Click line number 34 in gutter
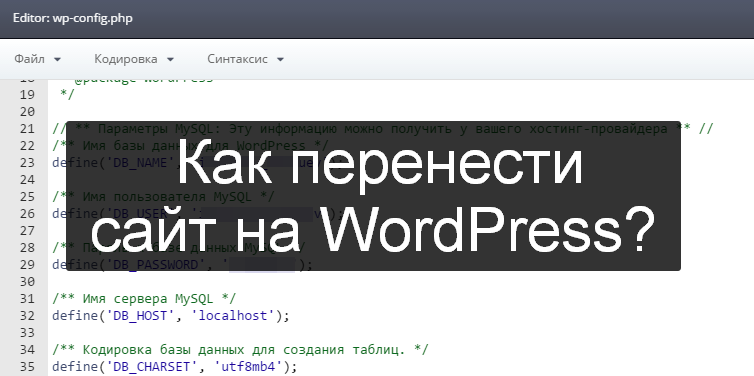Screen dimensions: 754x376 click(27, 350)
